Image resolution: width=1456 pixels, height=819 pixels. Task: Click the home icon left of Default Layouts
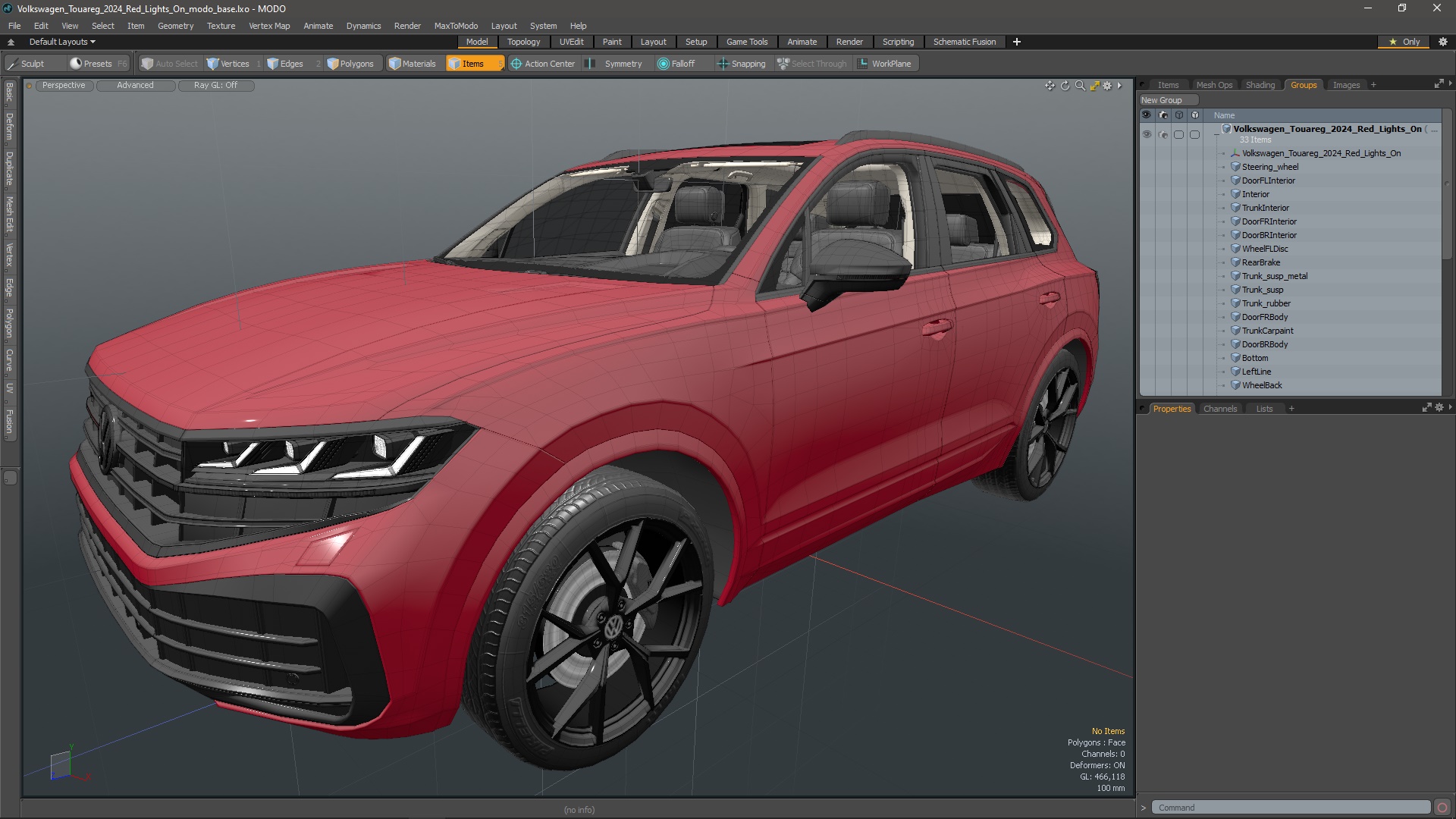click(11, 42)
